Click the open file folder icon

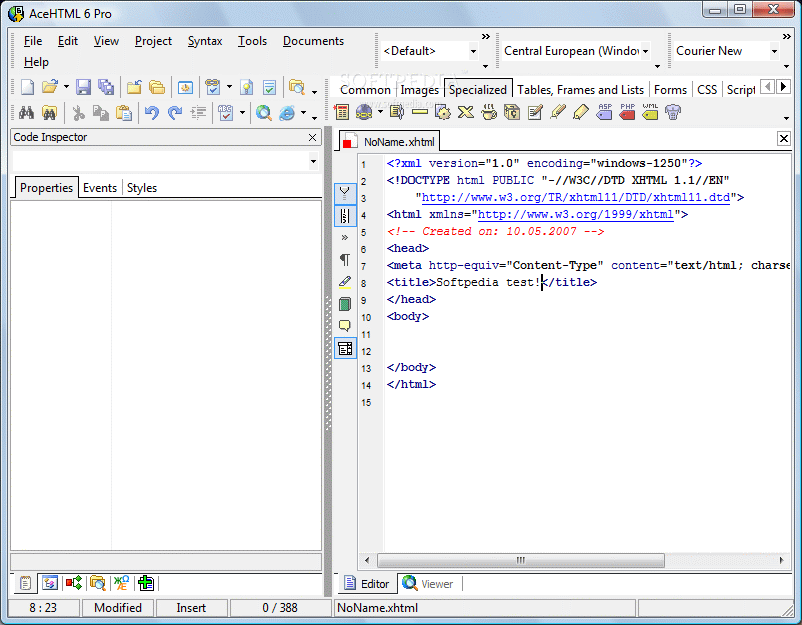pos(50,87)
